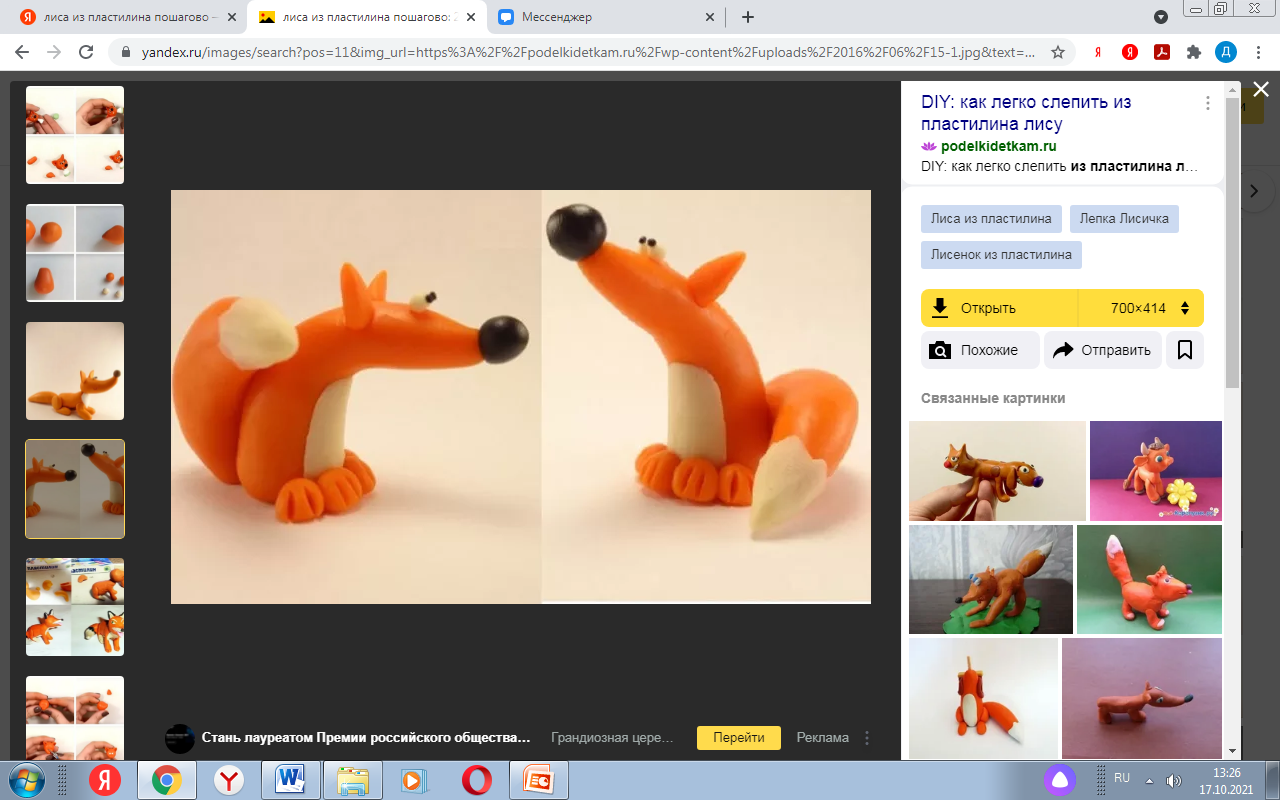Launch Opera from the taskbar
The width and height of the screenshot is (1280, 800).
click(x=477, y=780)
